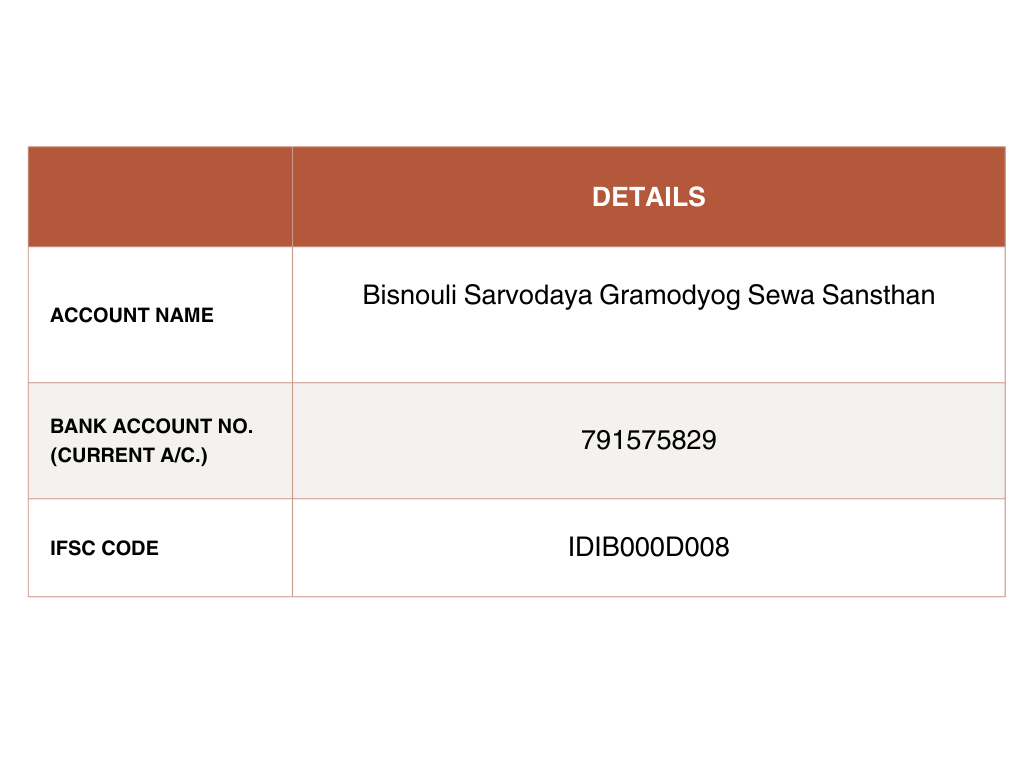Image resolution: width=1024 pixels, height=768 pixels.
Task: Click the word Sewa
Action: coord(782,296)
